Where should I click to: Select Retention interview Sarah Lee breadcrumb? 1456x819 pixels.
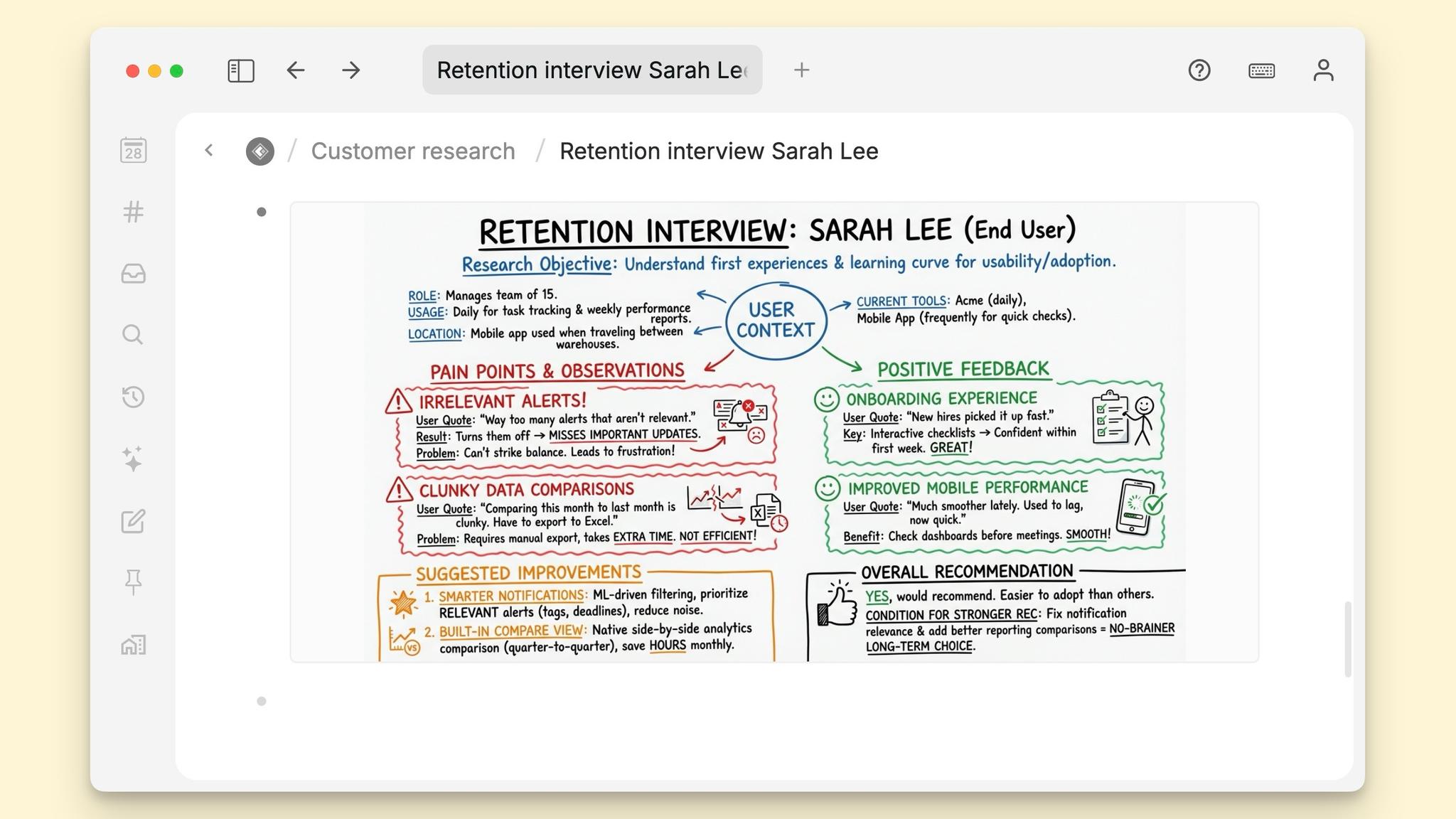pos(719,151)
